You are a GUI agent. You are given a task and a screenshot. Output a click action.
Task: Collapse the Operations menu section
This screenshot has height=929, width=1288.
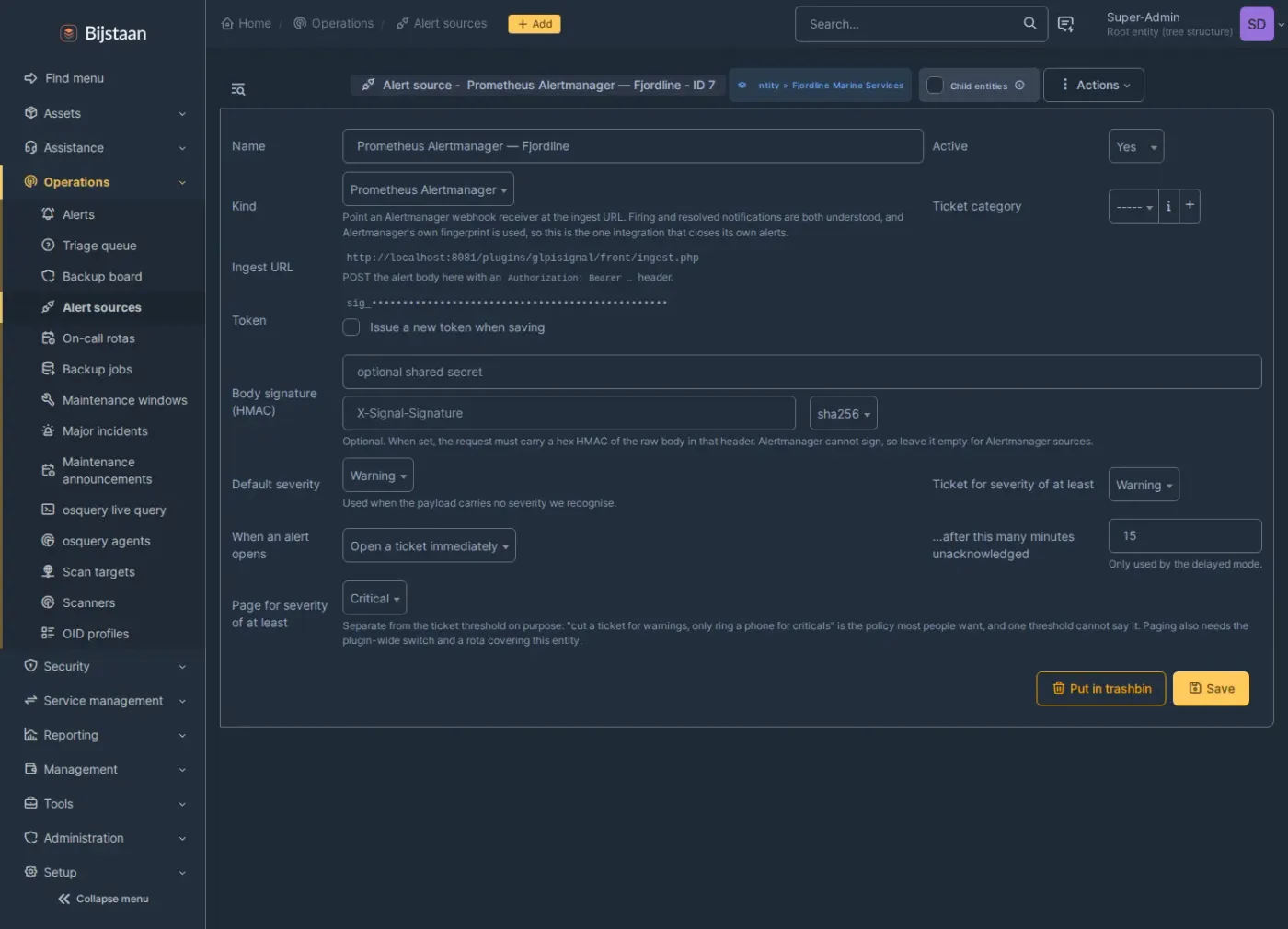106,182
